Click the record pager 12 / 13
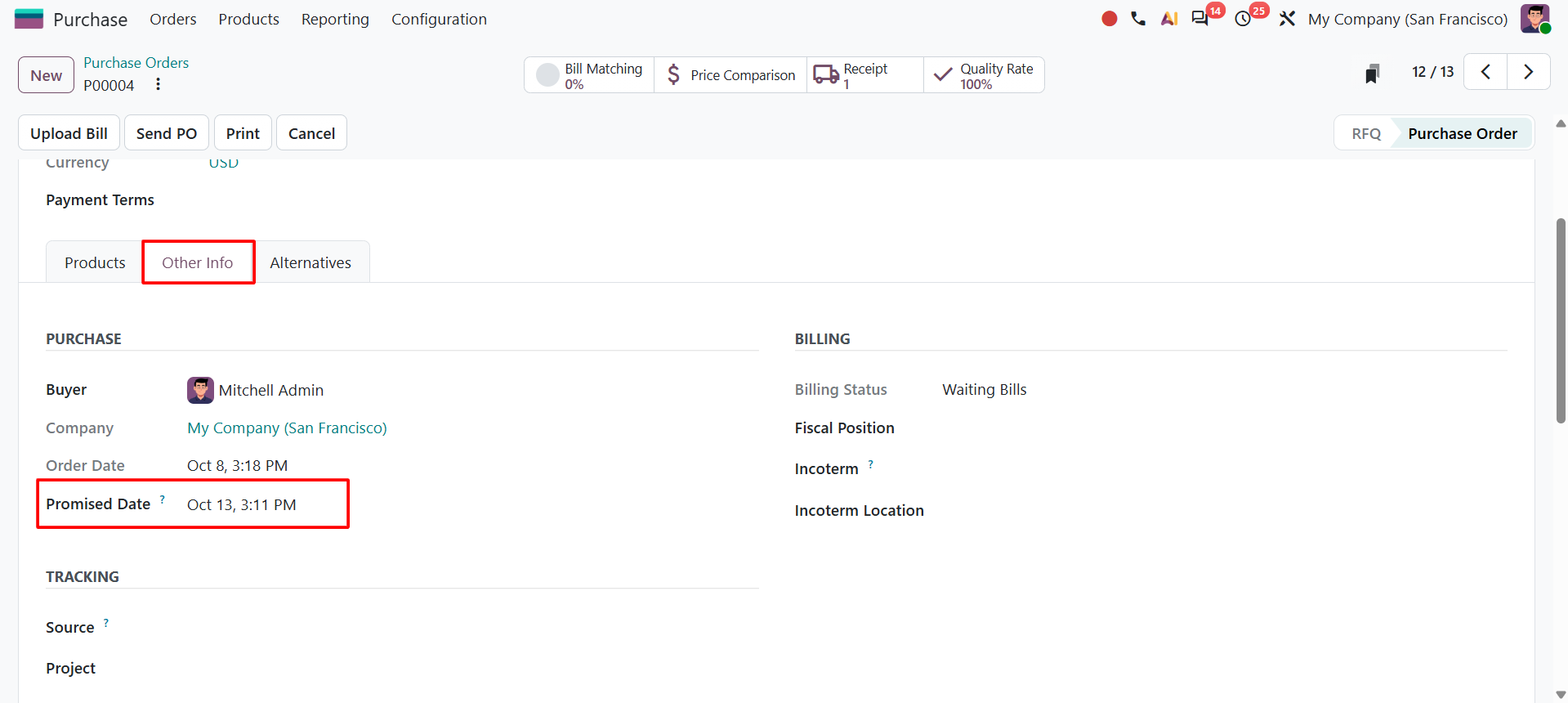 pos(1432,72)
